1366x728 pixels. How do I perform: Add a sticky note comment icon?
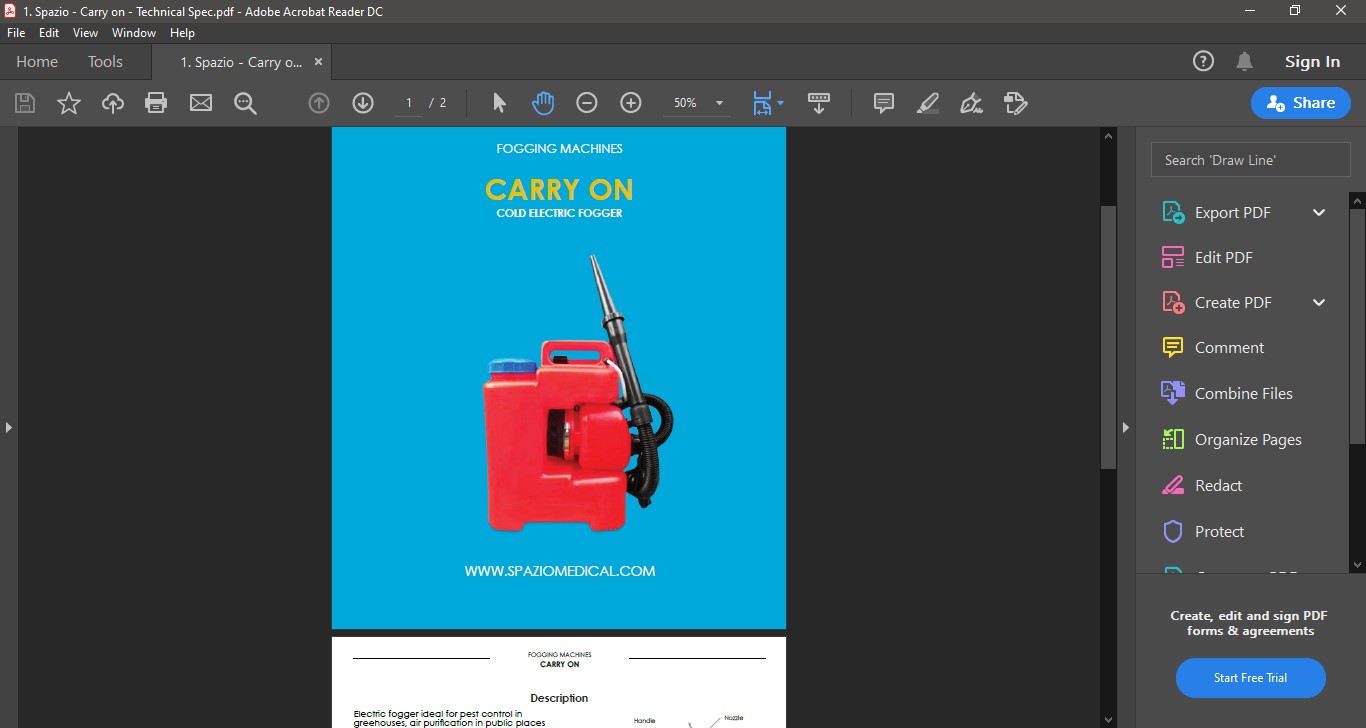[x=884, y=103]
